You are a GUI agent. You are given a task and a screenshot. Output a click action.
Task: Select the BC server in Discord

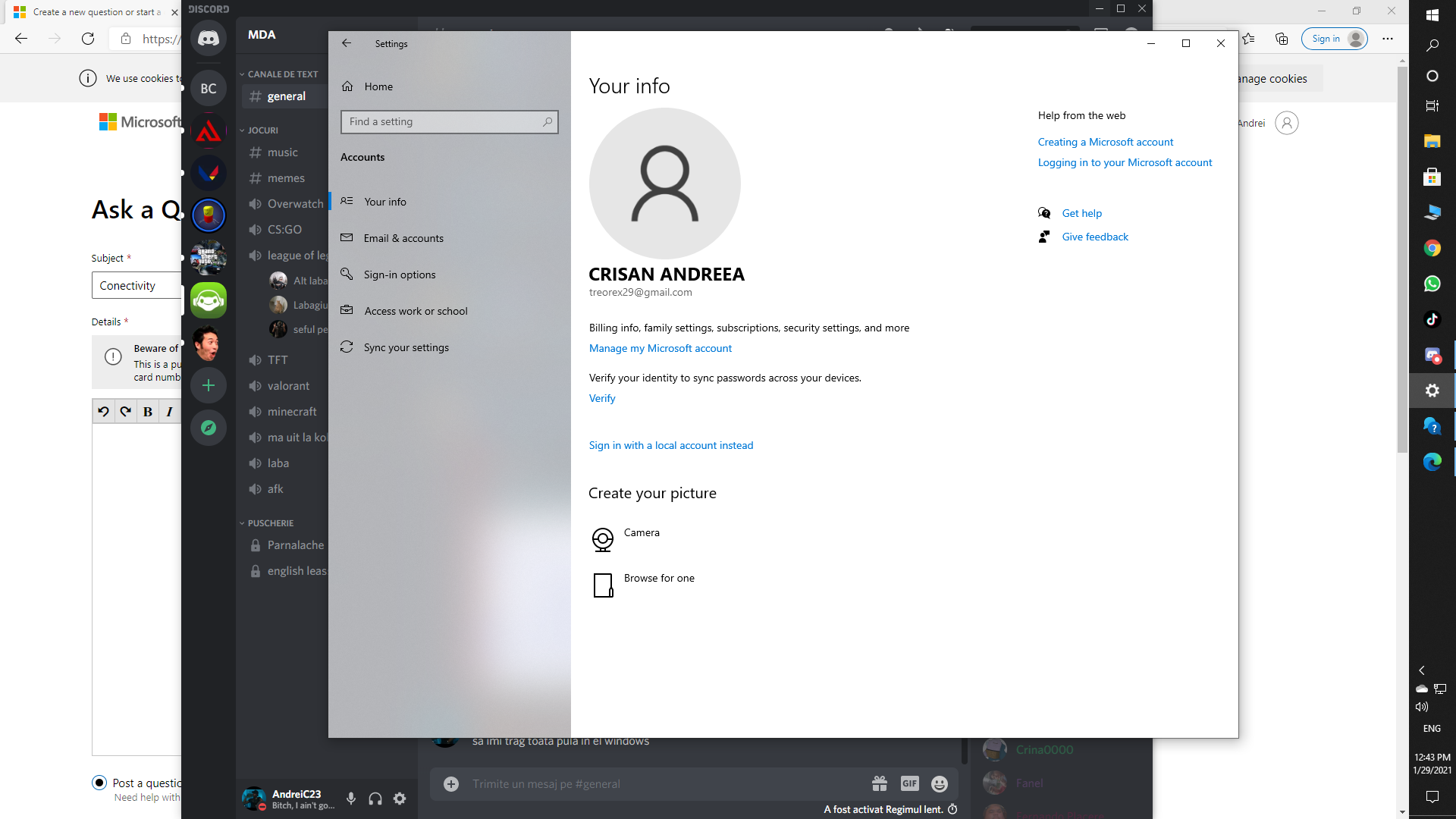209,89
